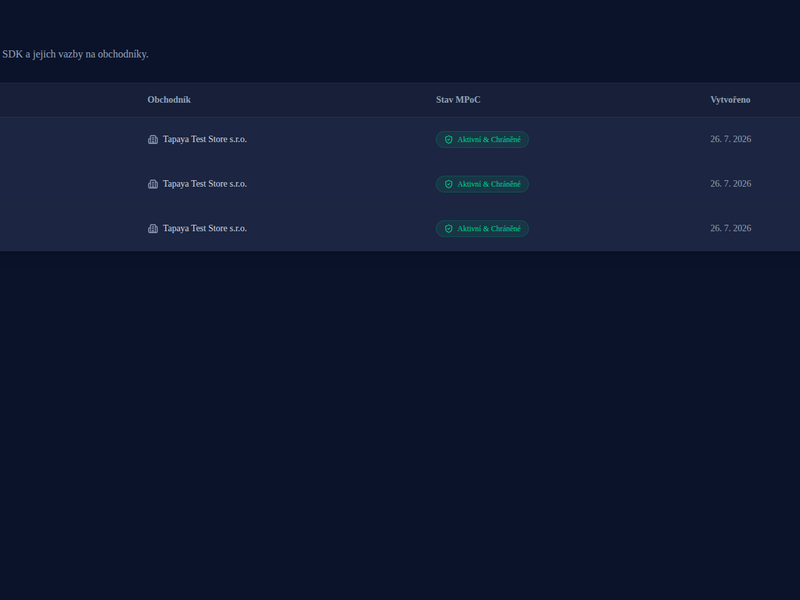This screenshot has width=800, height=600.
Task: Click the Vytvořeno column header
Action: click(730, 100)
